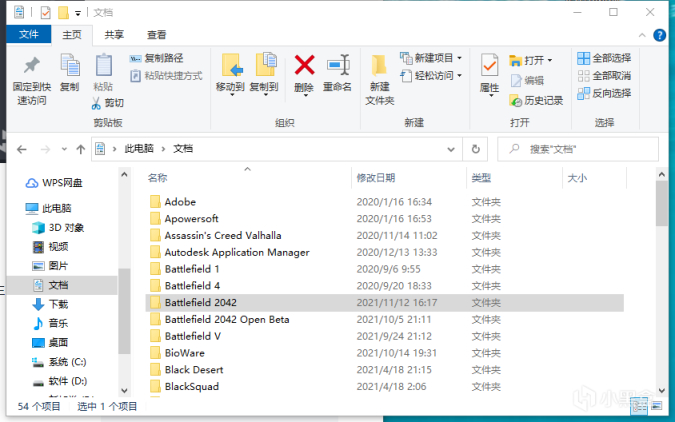Click Select All (全部选择)
The width and height of the screenshot is (675, 422).
pos(604,58)
